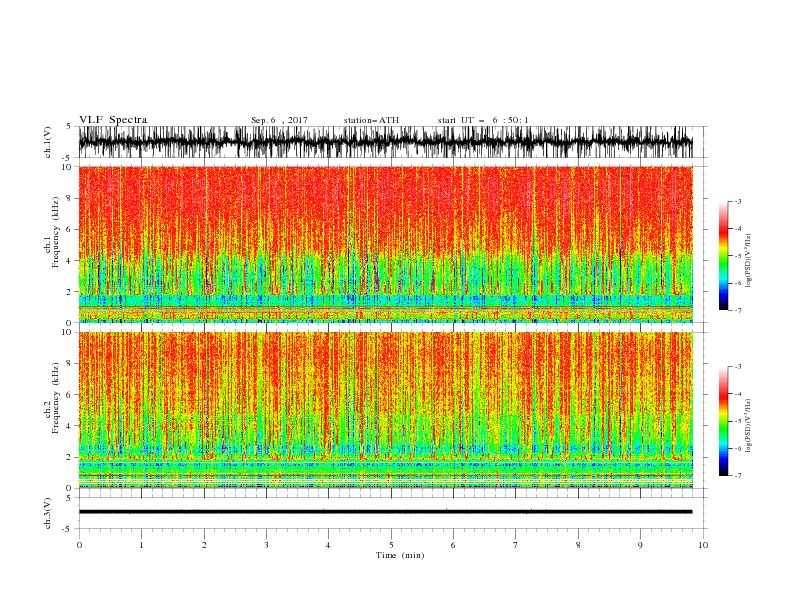This screenshot has height=612, width=792.
Task: Click the ch.1 colorbar "log(PSD)(V²/Hz)" label
Action: (748, 261)
